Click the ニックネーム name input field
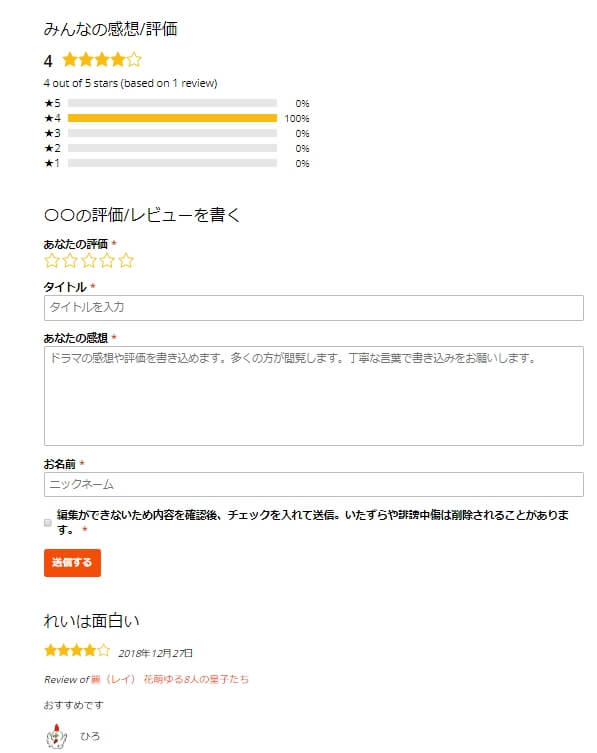 (314, 484)
